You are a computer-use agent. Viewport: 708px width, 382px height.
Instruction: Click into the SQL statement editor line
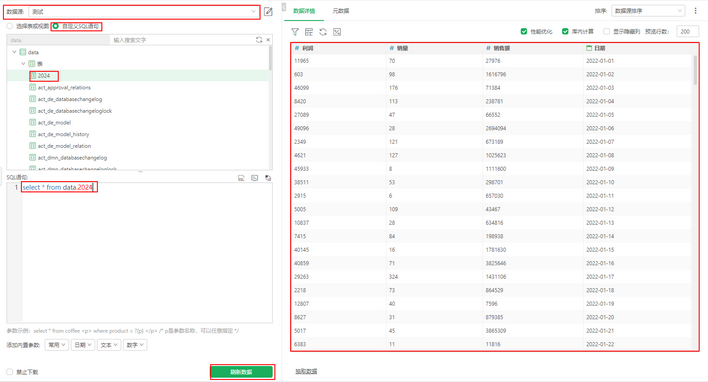[x=58, y=187]
